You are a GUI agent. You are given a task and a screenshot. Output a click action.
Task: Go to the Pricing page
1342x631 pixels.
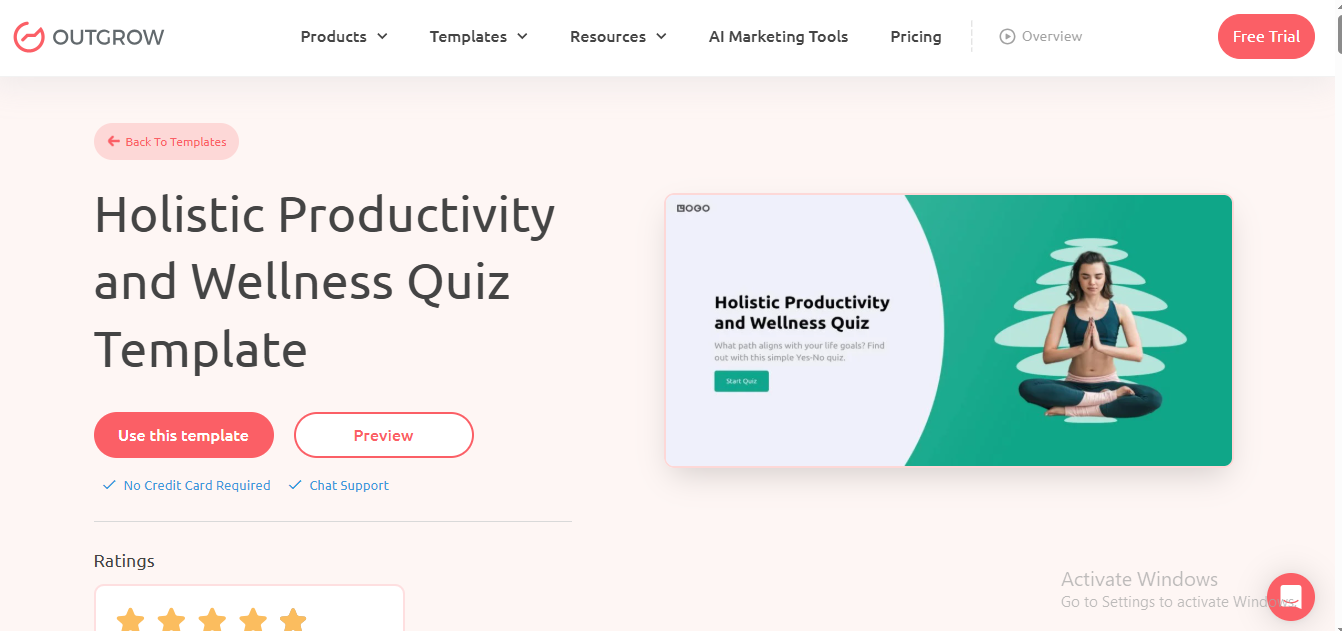[916, 37]
